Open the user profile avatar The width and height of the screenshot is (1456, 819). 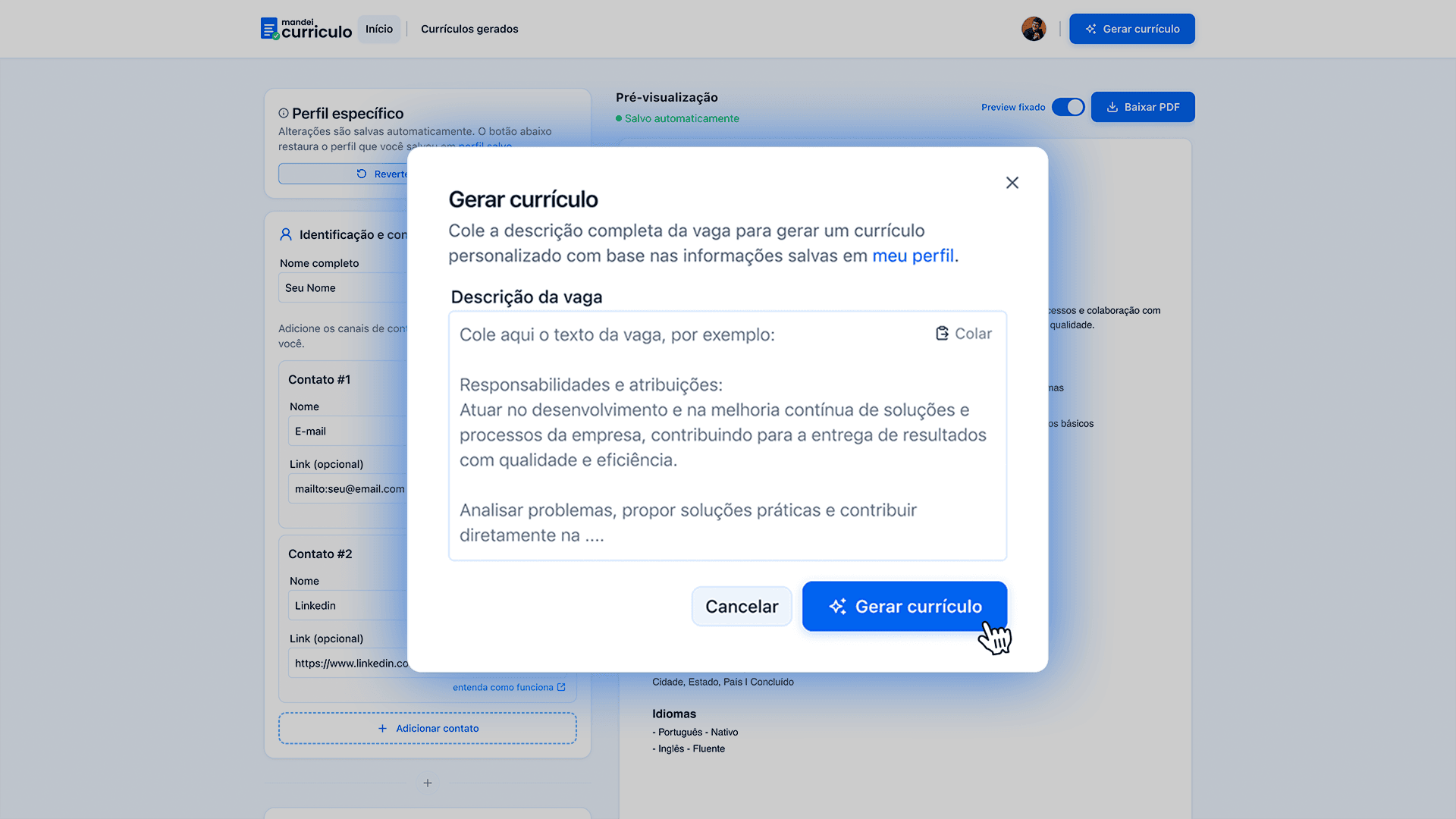(x=1033, y=29)
